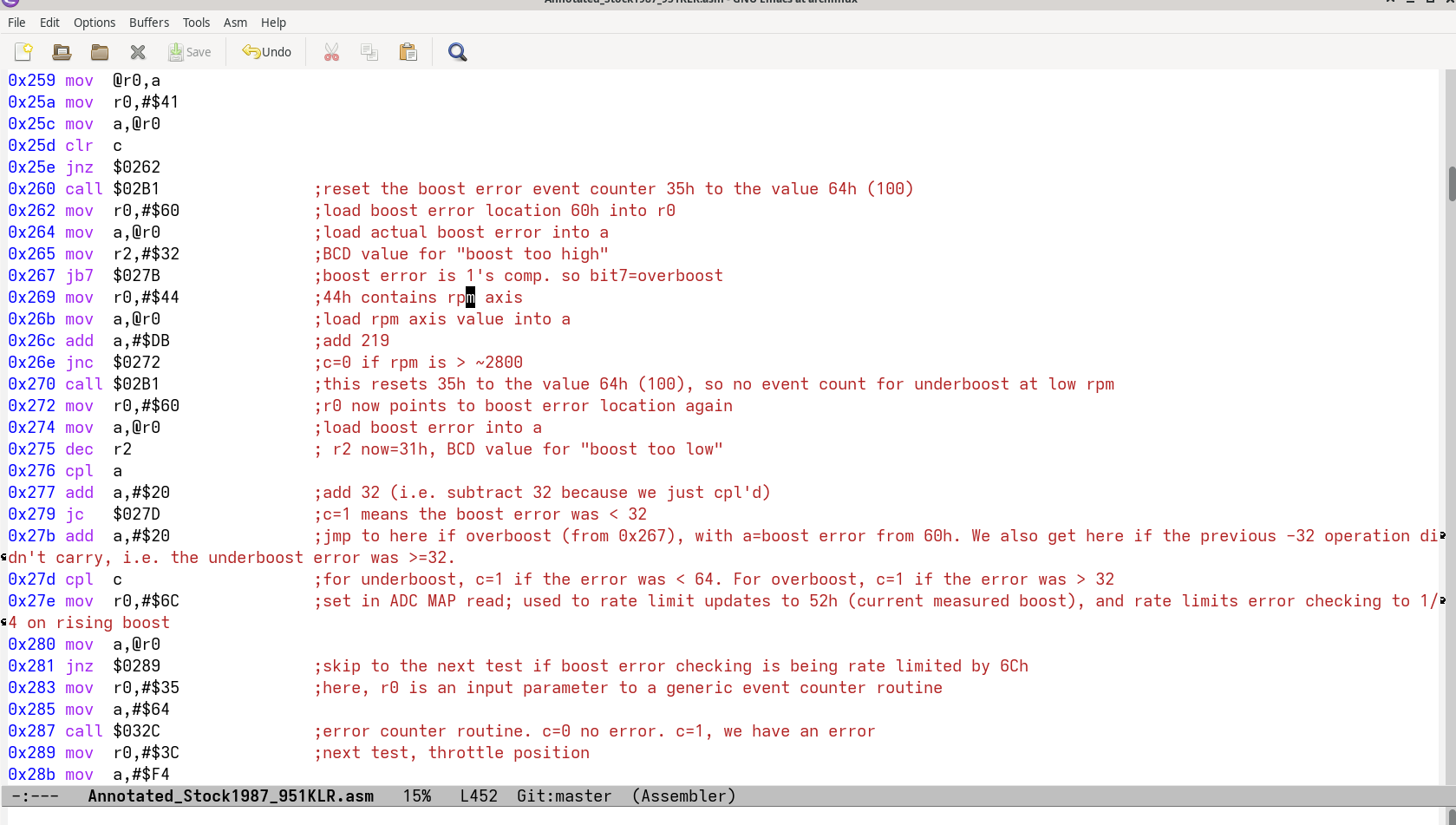Copy selection with the copy icon

tap(369, 52)
